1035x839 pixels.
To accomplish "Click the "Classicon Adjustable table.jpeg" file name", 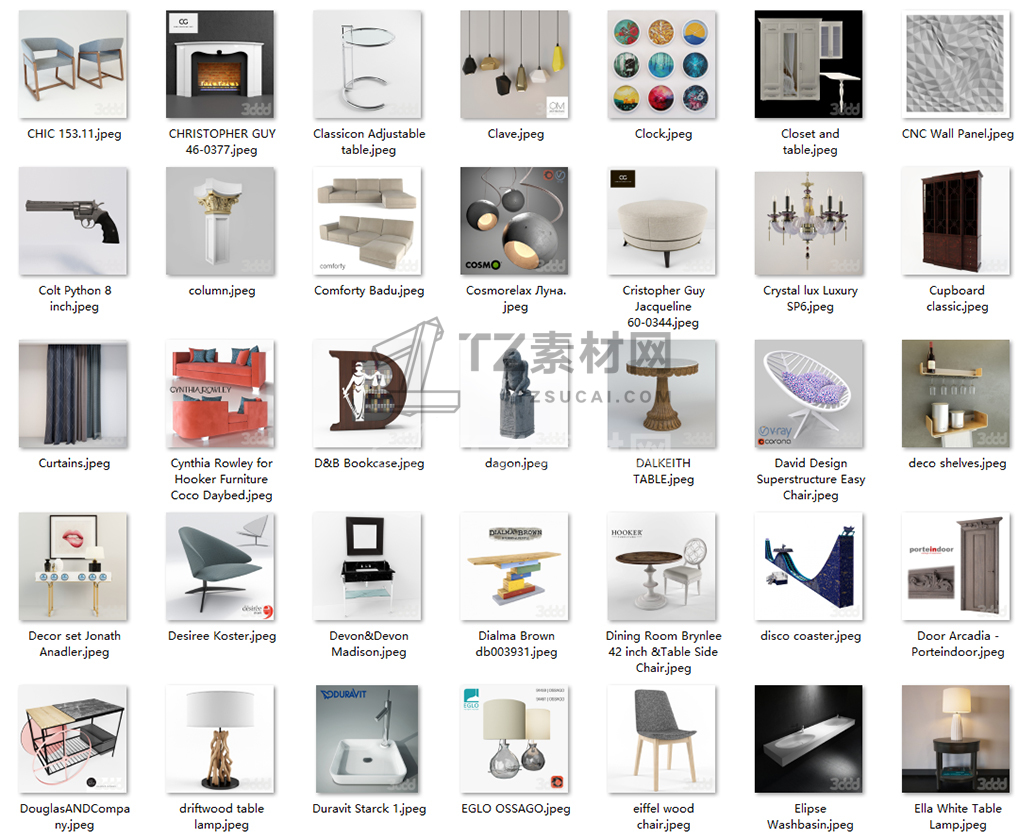I will (x=369, y=142).
